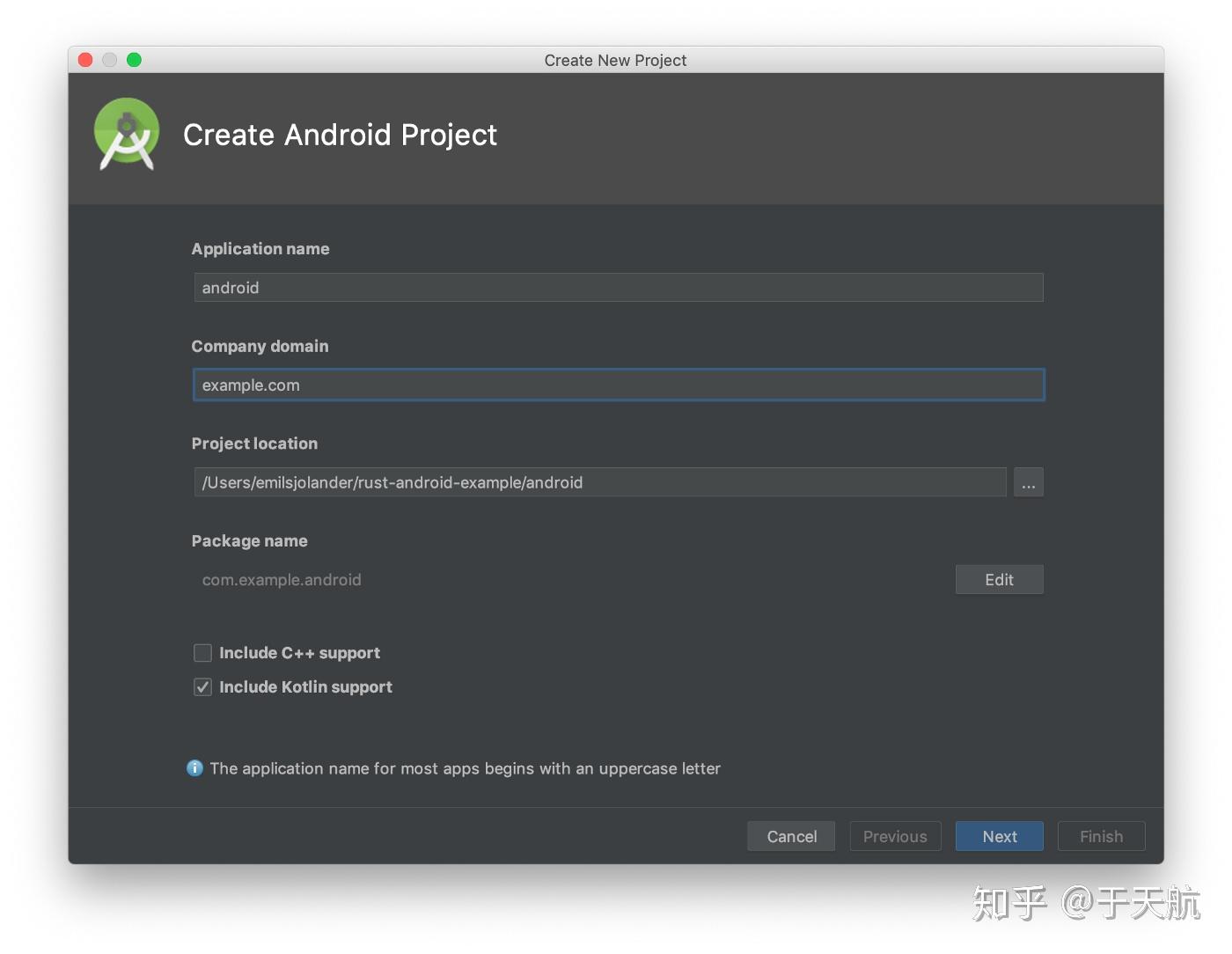
Task: Click the Android Studio logo icon
Action: pos(127,134)
